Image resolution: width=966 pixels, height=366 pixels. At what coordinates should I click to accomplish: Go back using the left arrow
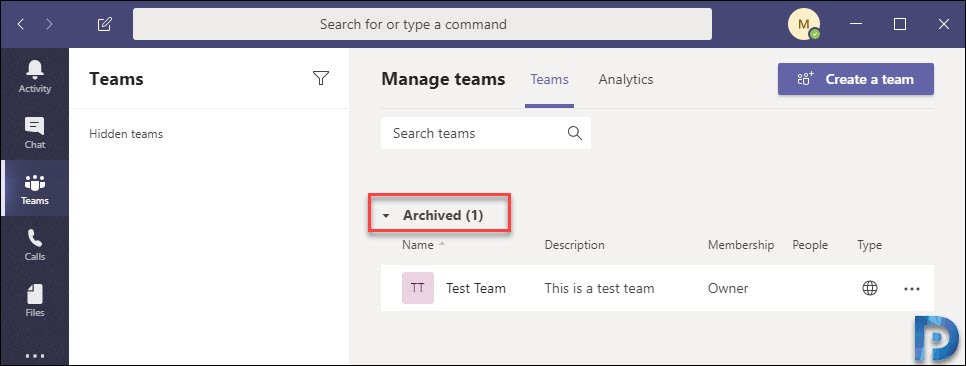[22, 25]
